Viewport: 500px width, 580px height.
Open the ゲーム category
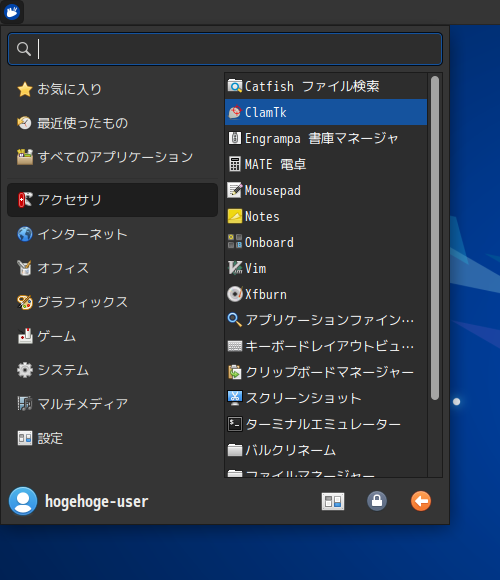[112, 336]
